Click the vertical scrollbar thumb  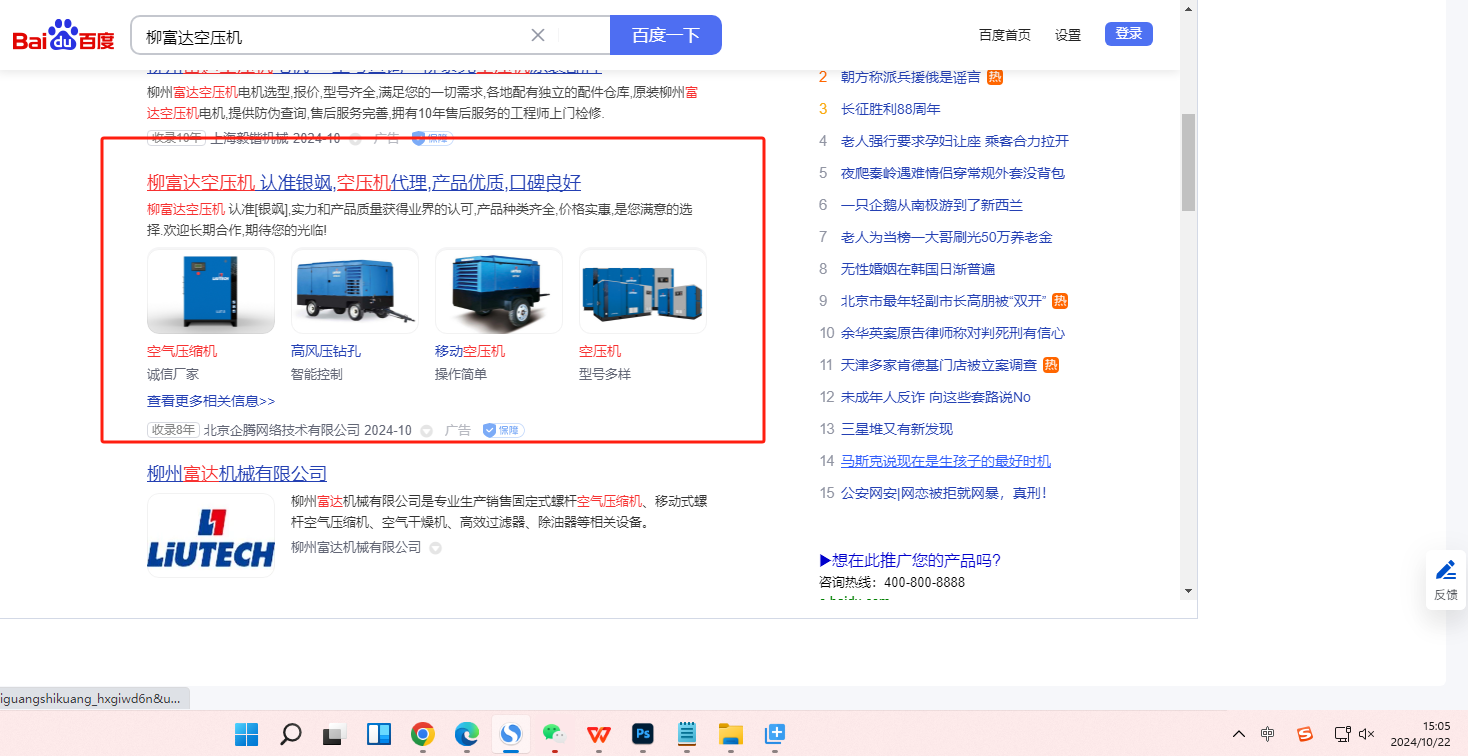coord(1188,162)
